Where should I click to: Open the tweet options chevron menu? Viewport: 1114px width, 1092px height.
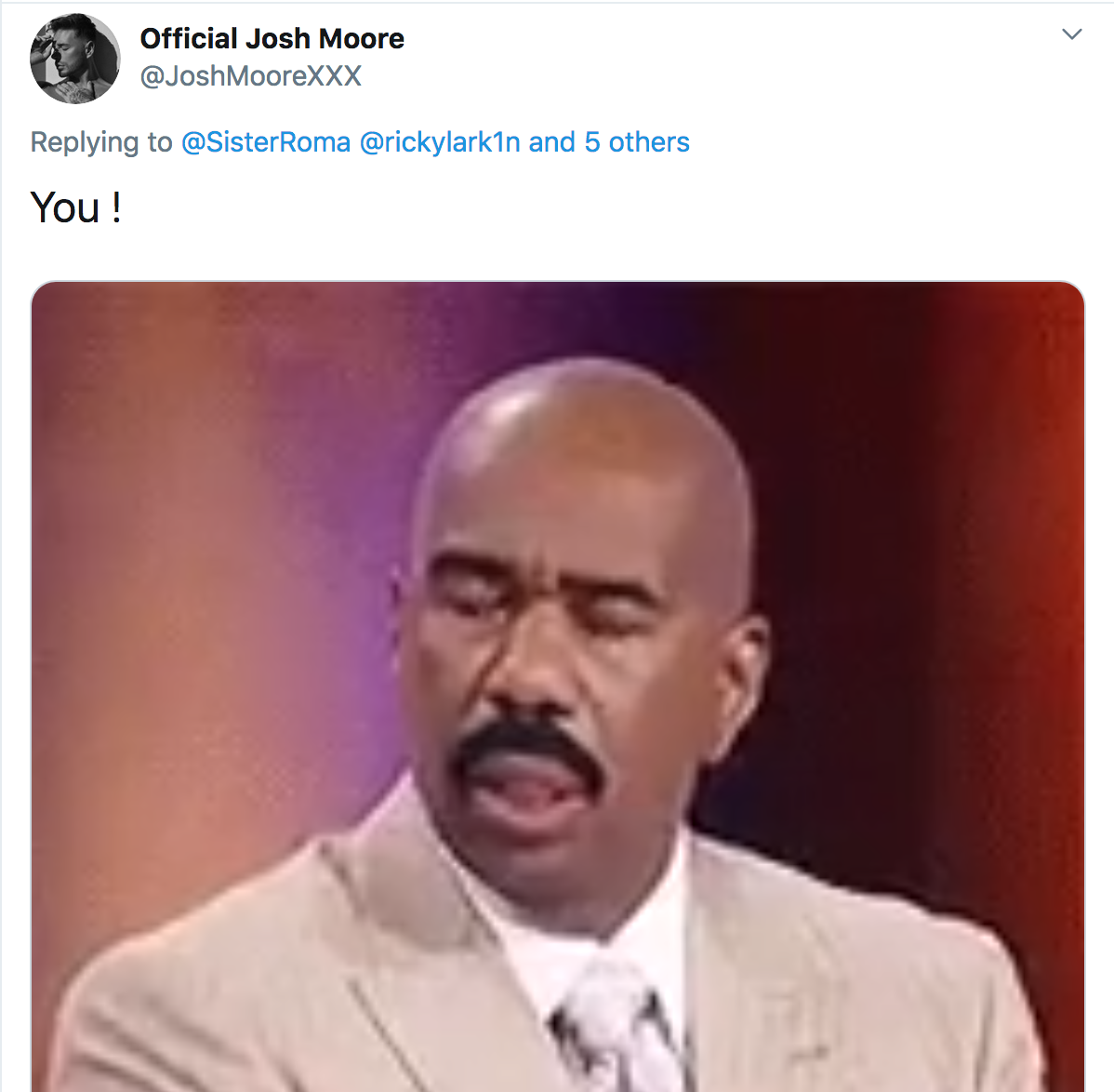1071,34
